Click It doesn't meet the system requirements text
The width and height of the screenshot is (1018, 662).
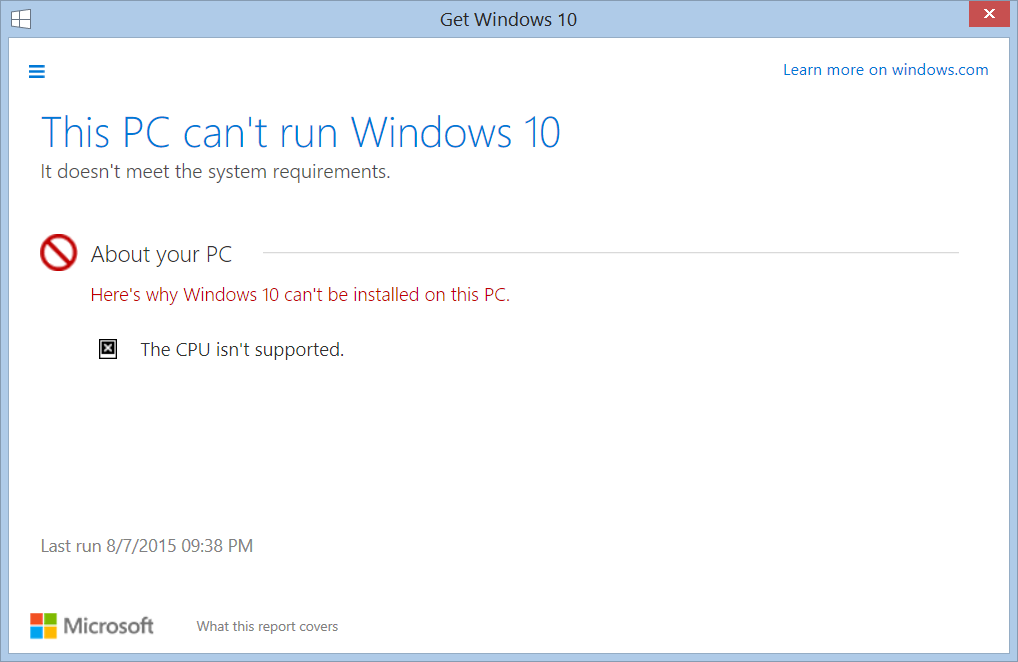tap(216, 171)
